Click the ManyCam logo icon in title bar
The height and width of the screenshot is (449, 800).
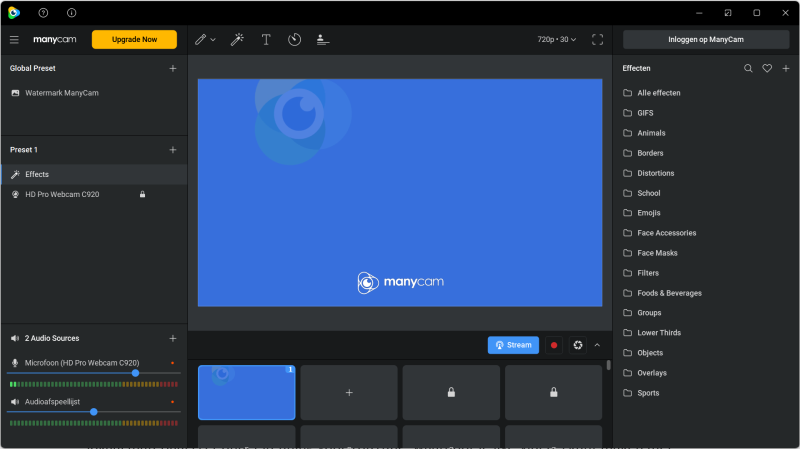click(14, 13)
